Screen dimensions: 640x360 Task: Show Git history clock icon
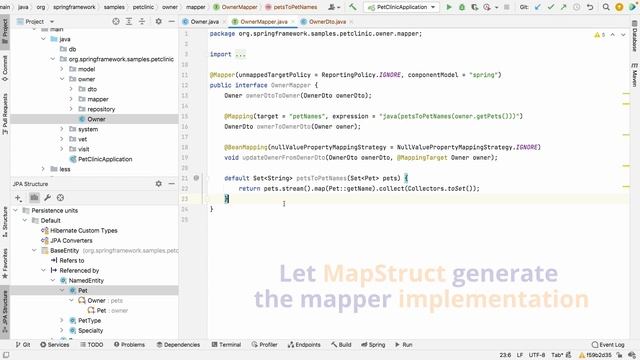576,7
